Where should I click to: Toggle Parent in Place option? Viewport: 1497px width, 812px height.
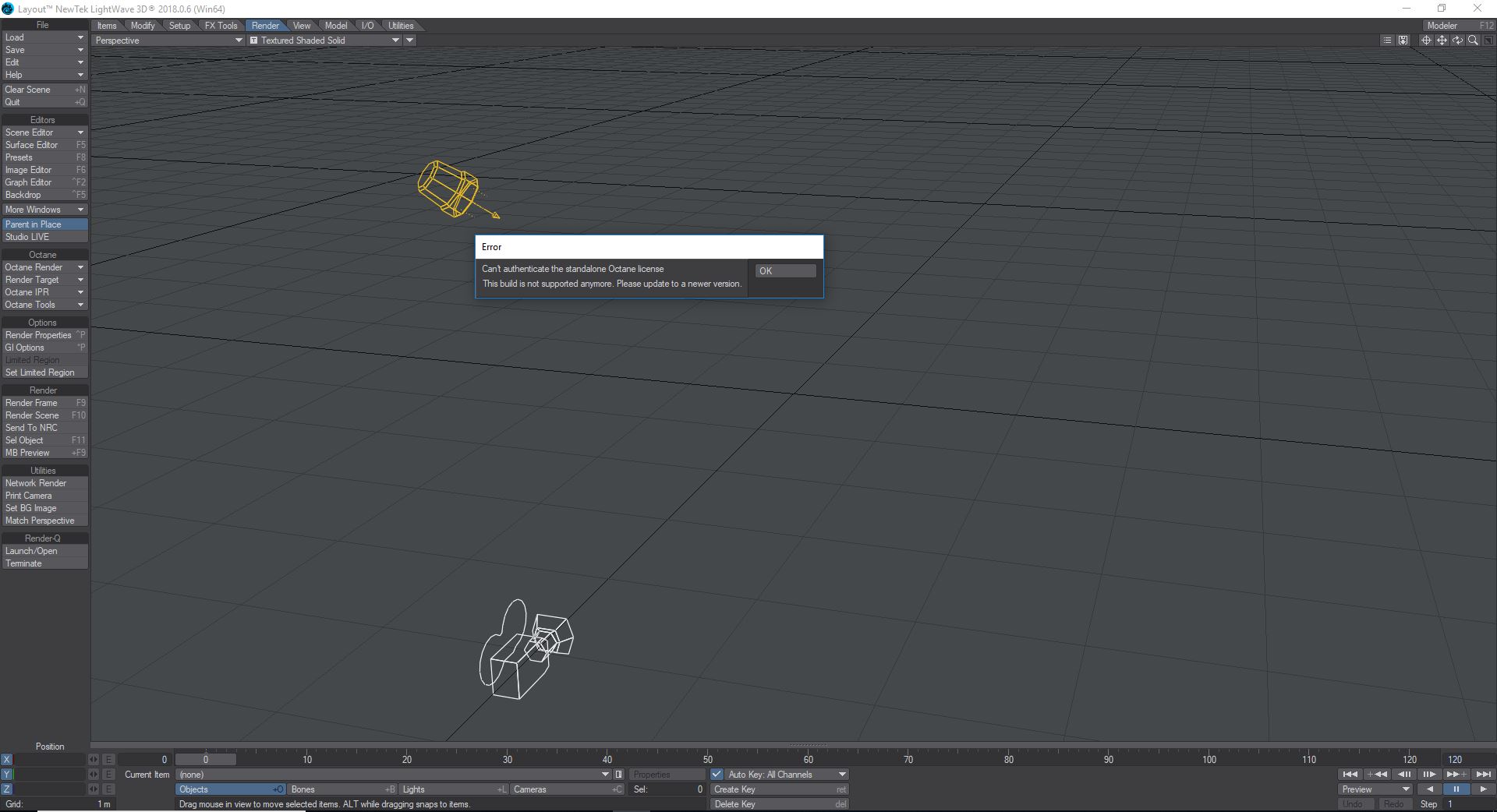(x=44, y=224)
